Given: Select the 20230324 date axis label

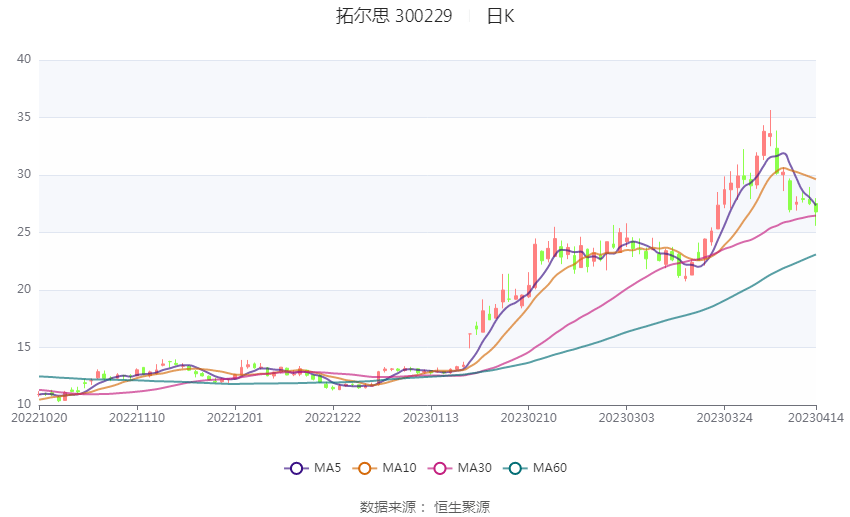Looking at the screenshot, I should (724, 418).
